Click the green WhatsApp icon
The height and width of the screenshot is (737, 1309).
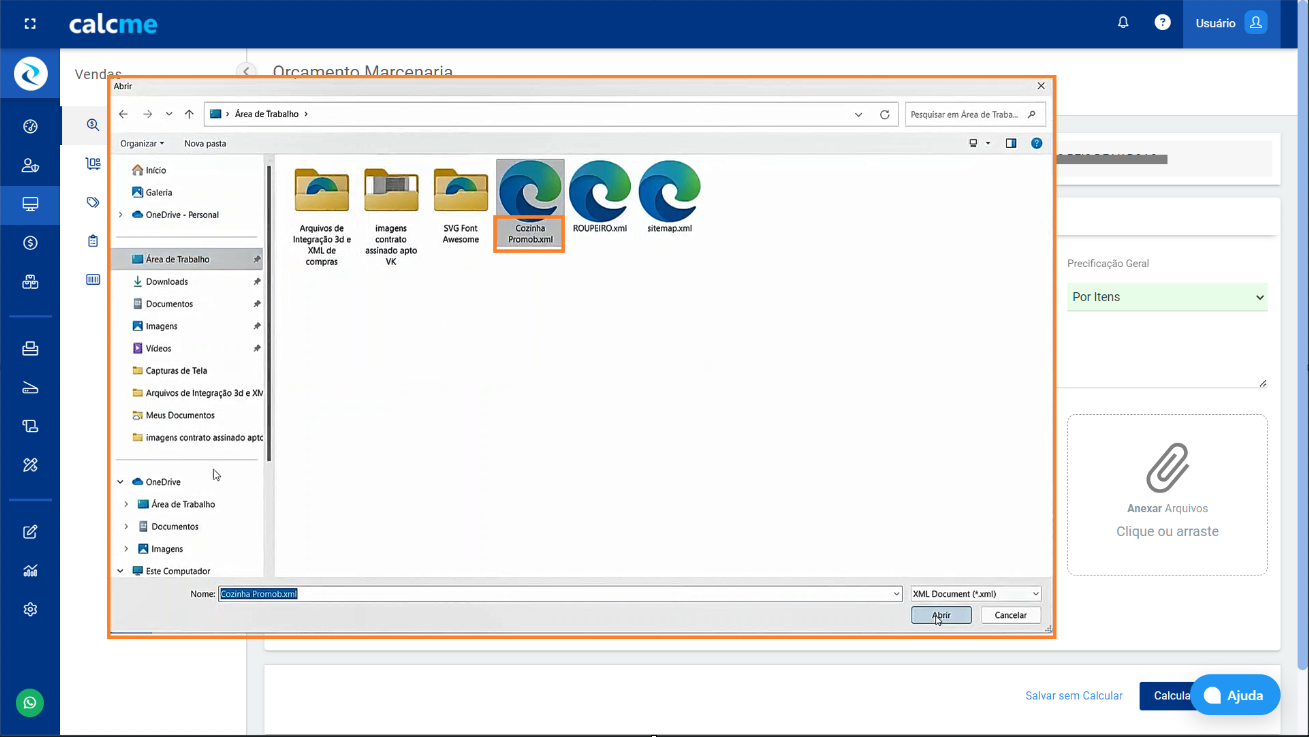click(30, 703)
